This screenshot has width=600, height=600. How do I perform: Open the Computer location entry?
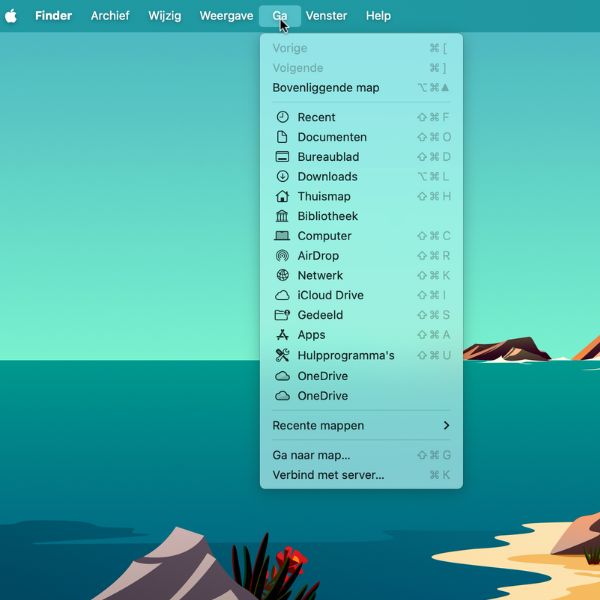[324, 236]
